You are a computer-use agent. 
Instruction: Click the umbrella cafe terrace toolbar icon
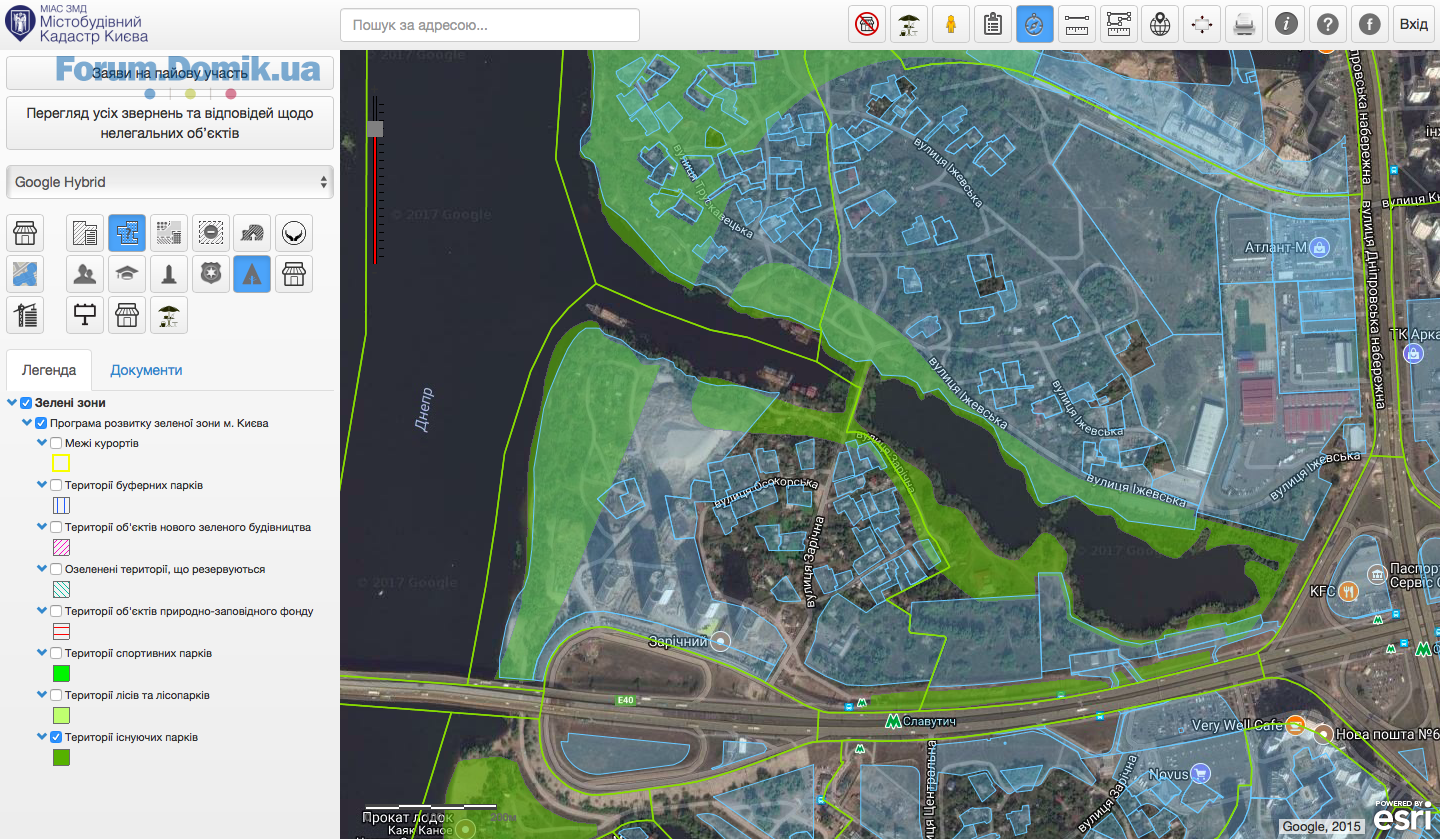[x=909, y=25]
